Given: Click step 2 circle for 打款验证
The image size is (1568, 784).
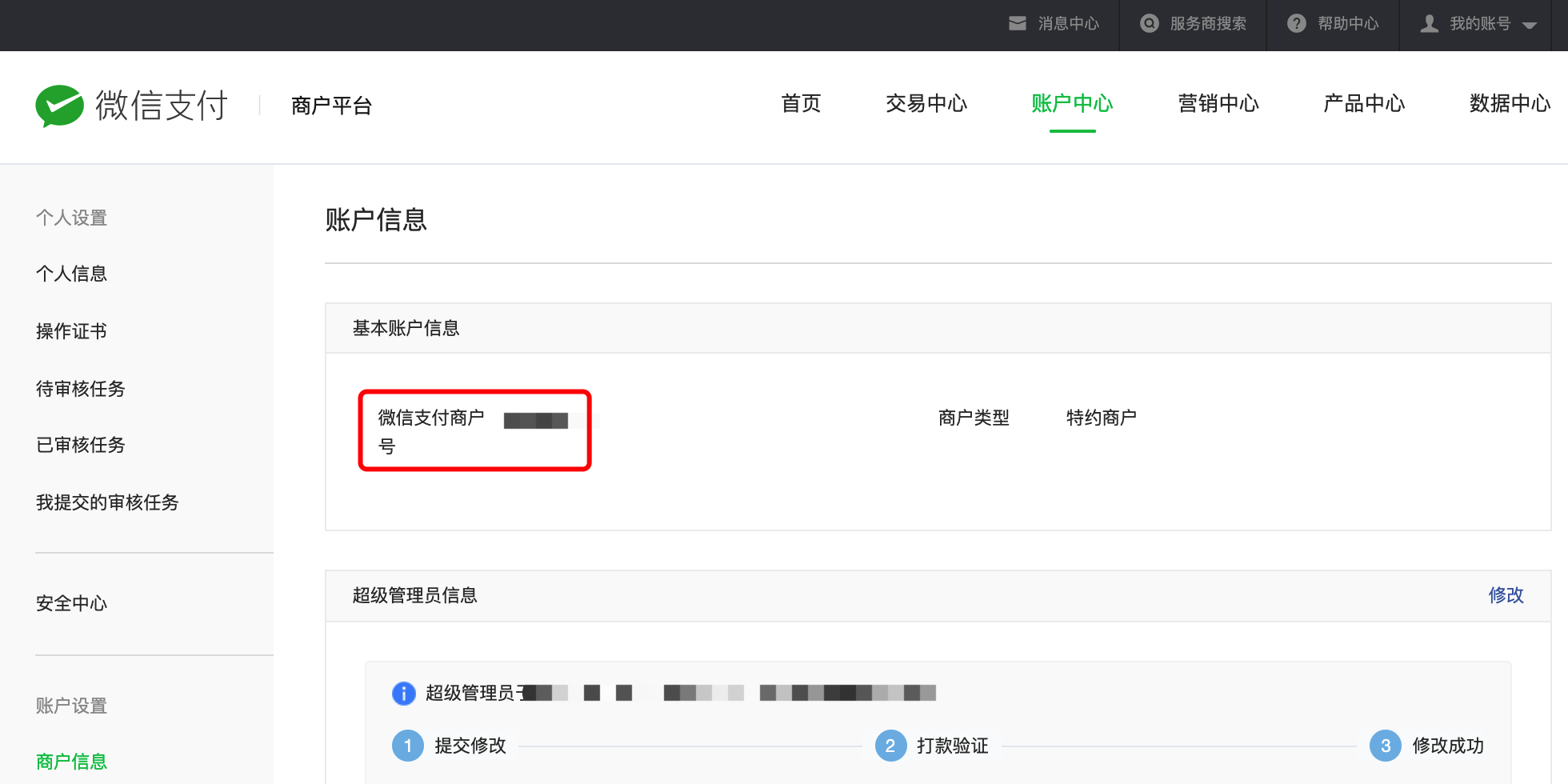Looking at the screenshot, I should tap(890, 746).
